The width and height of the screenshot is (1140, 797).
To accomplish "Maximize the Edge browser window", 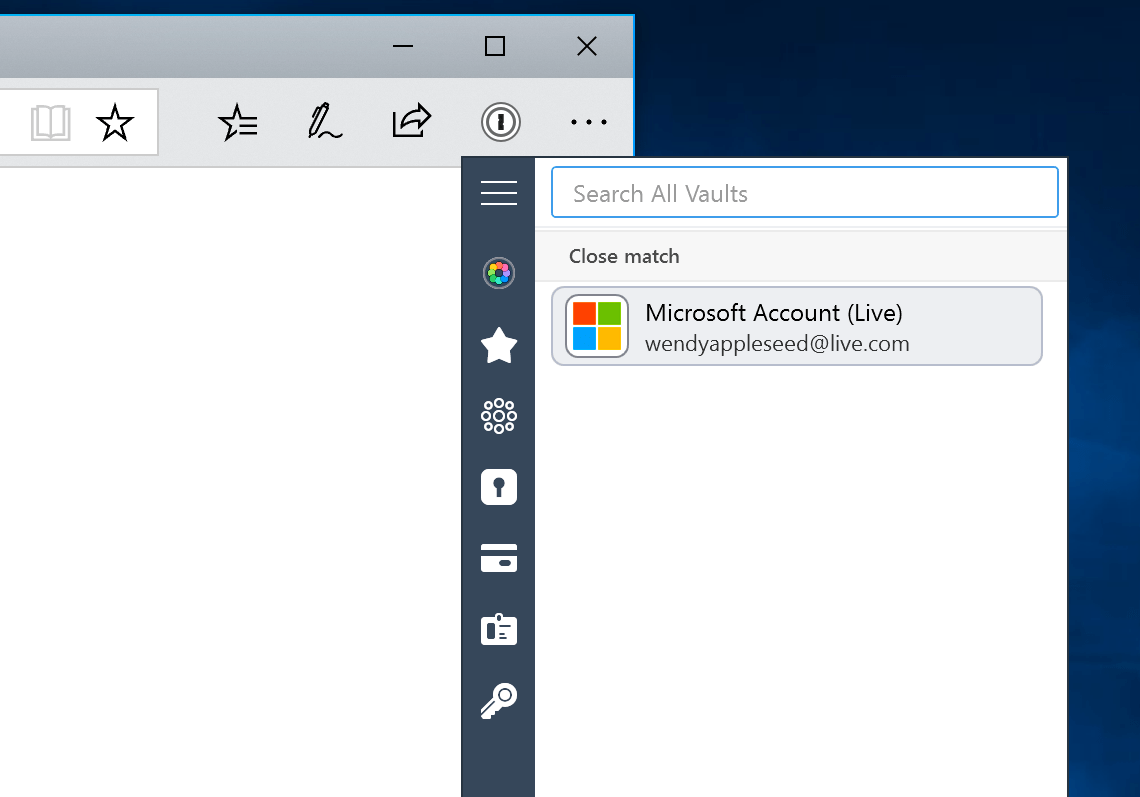I will 495,46.
